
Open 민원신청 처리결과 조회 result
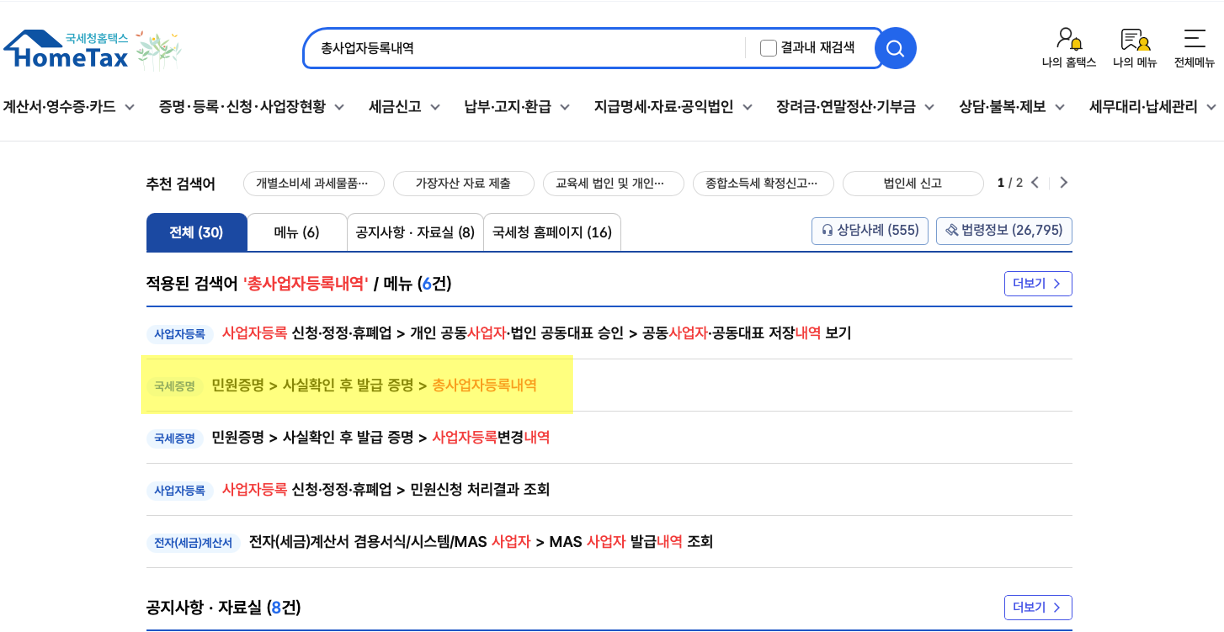386,489
